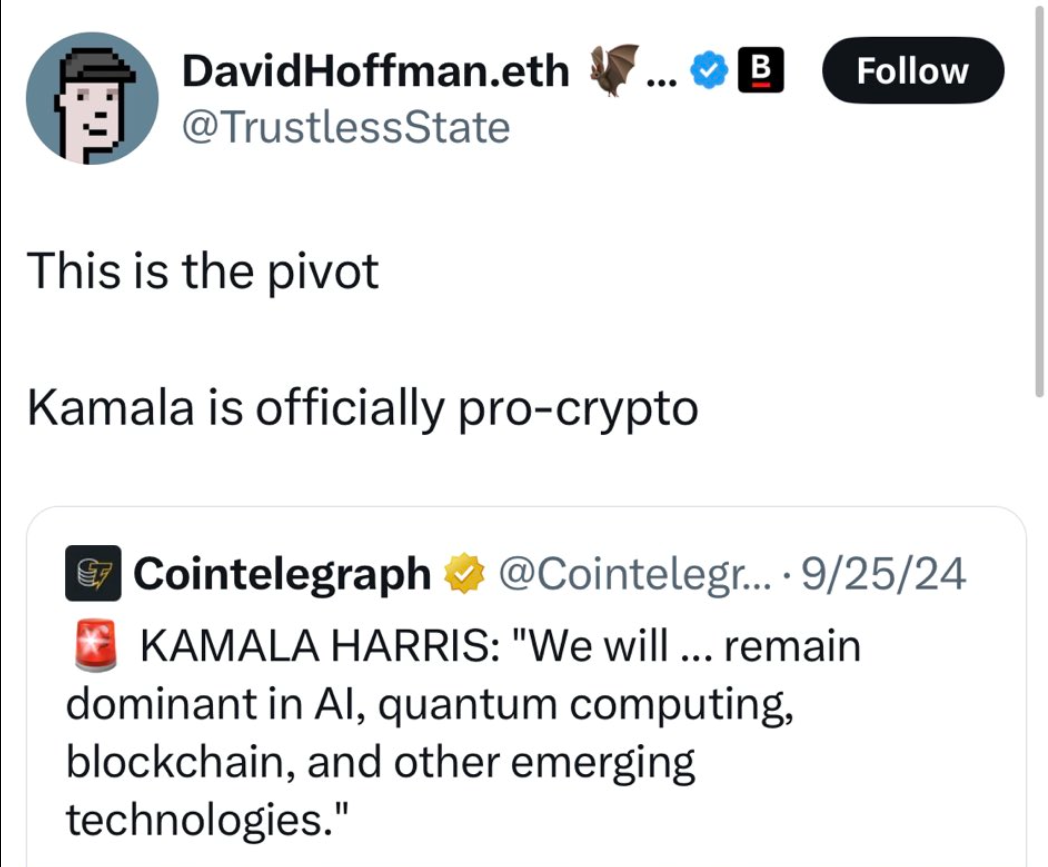Open the @TrustlessState handle
This screenshot has height=867, width=1048.
pos(346,127)
